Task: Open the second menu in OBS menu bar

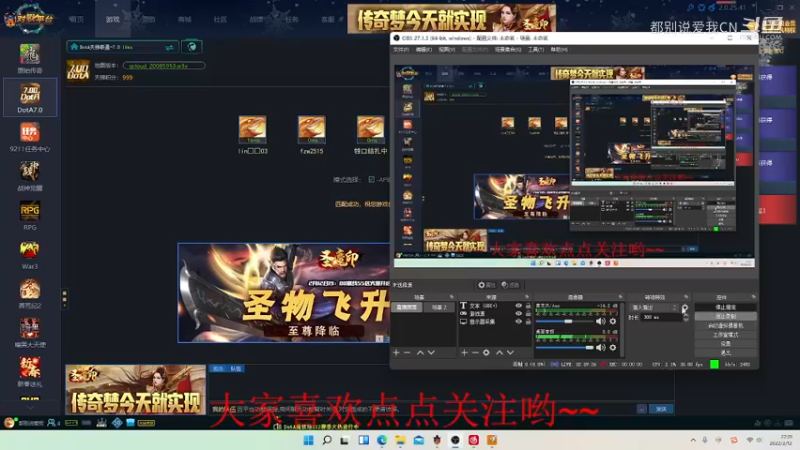Action: (x=423, y=49)
